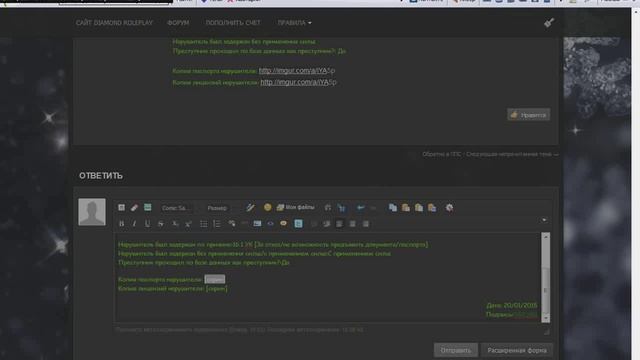Click the Paste from Word icon

click(432, 208)
